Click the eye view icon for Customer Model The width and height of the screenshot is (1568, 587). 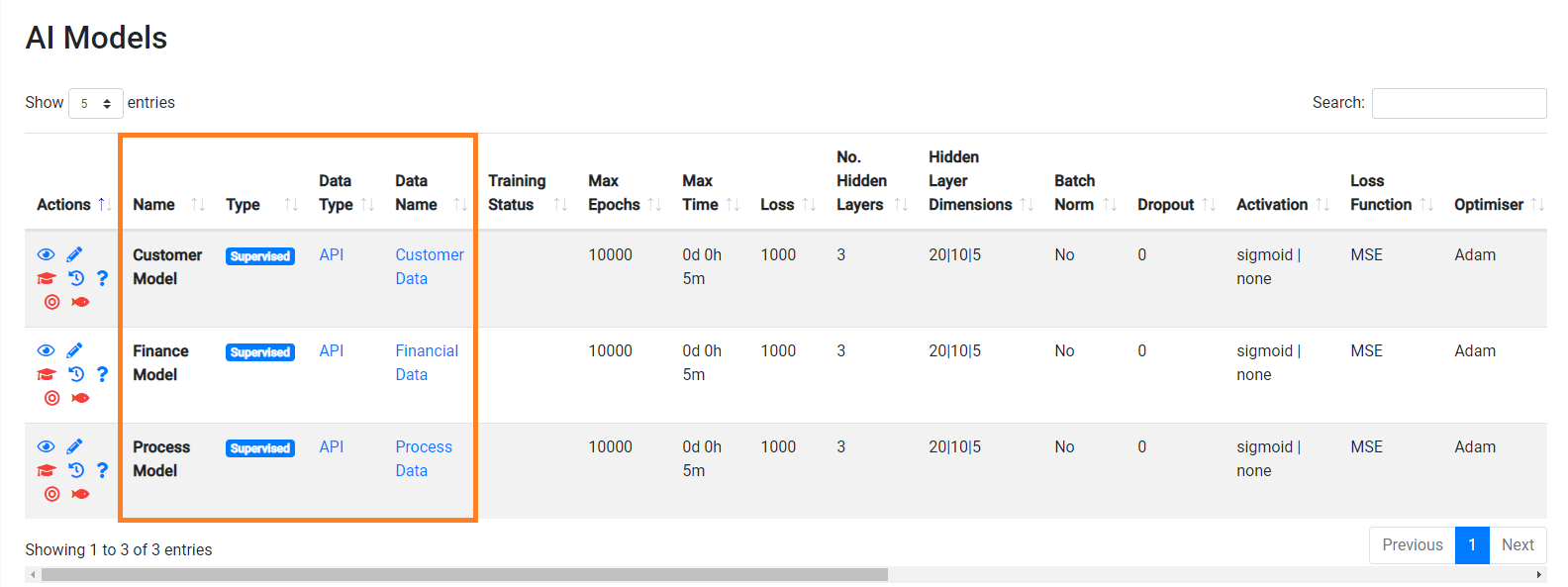(x=47, y=254)
